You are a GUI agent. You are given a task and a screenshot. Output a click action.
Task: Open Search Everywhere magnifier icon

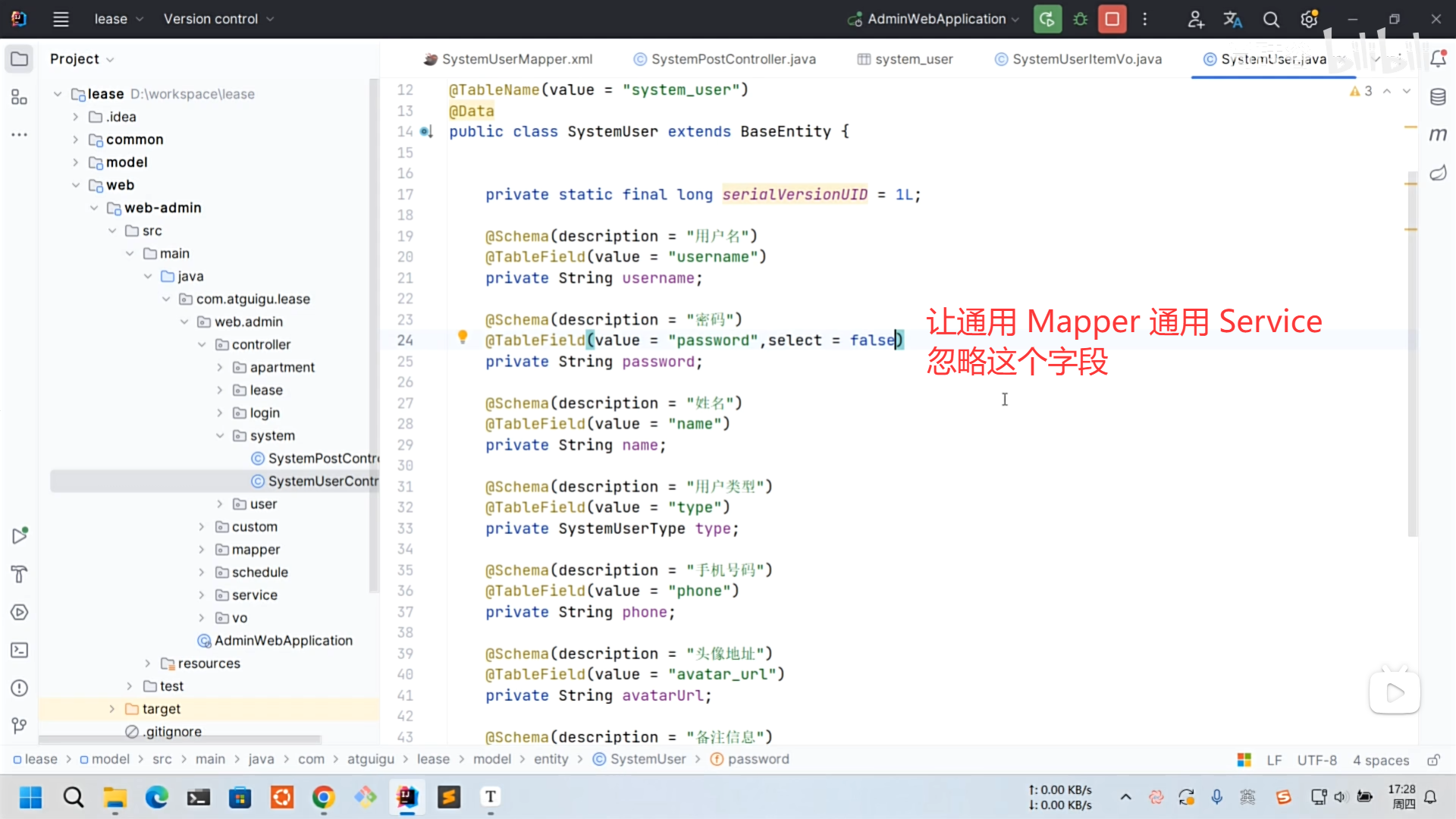1271,20
